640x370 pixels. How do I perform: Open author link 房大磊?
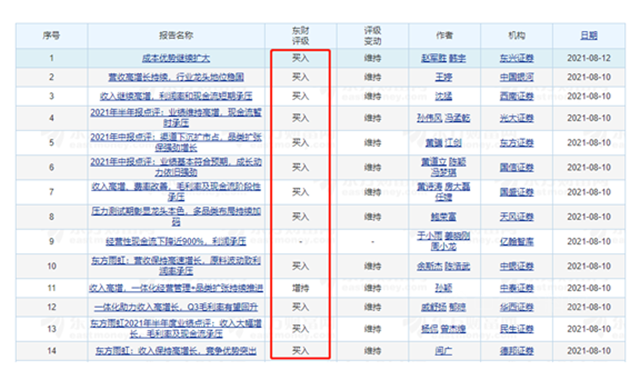click(457, 187)
